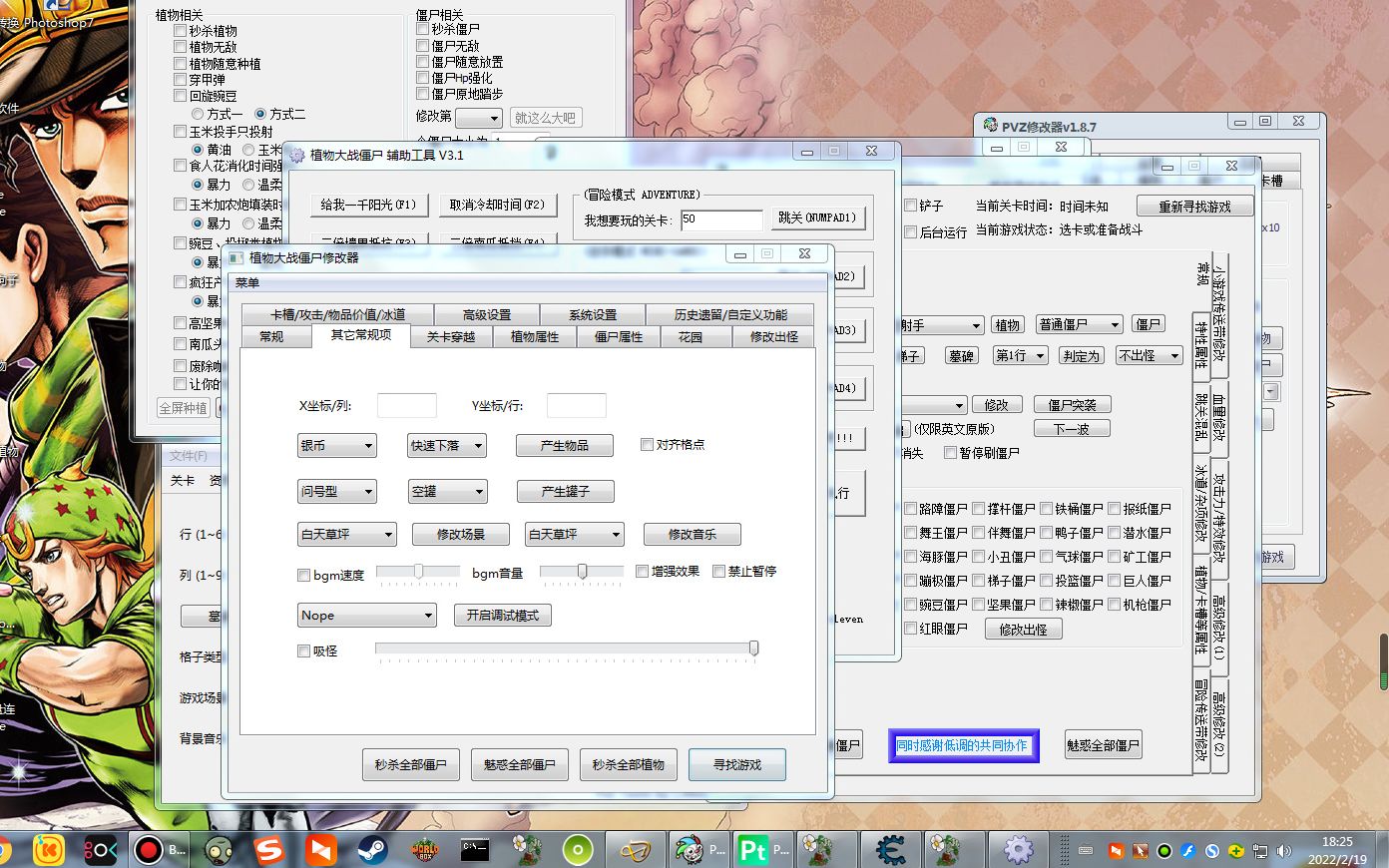
Task: Click the 寻找游戏 button
Action: coord(737,764)
